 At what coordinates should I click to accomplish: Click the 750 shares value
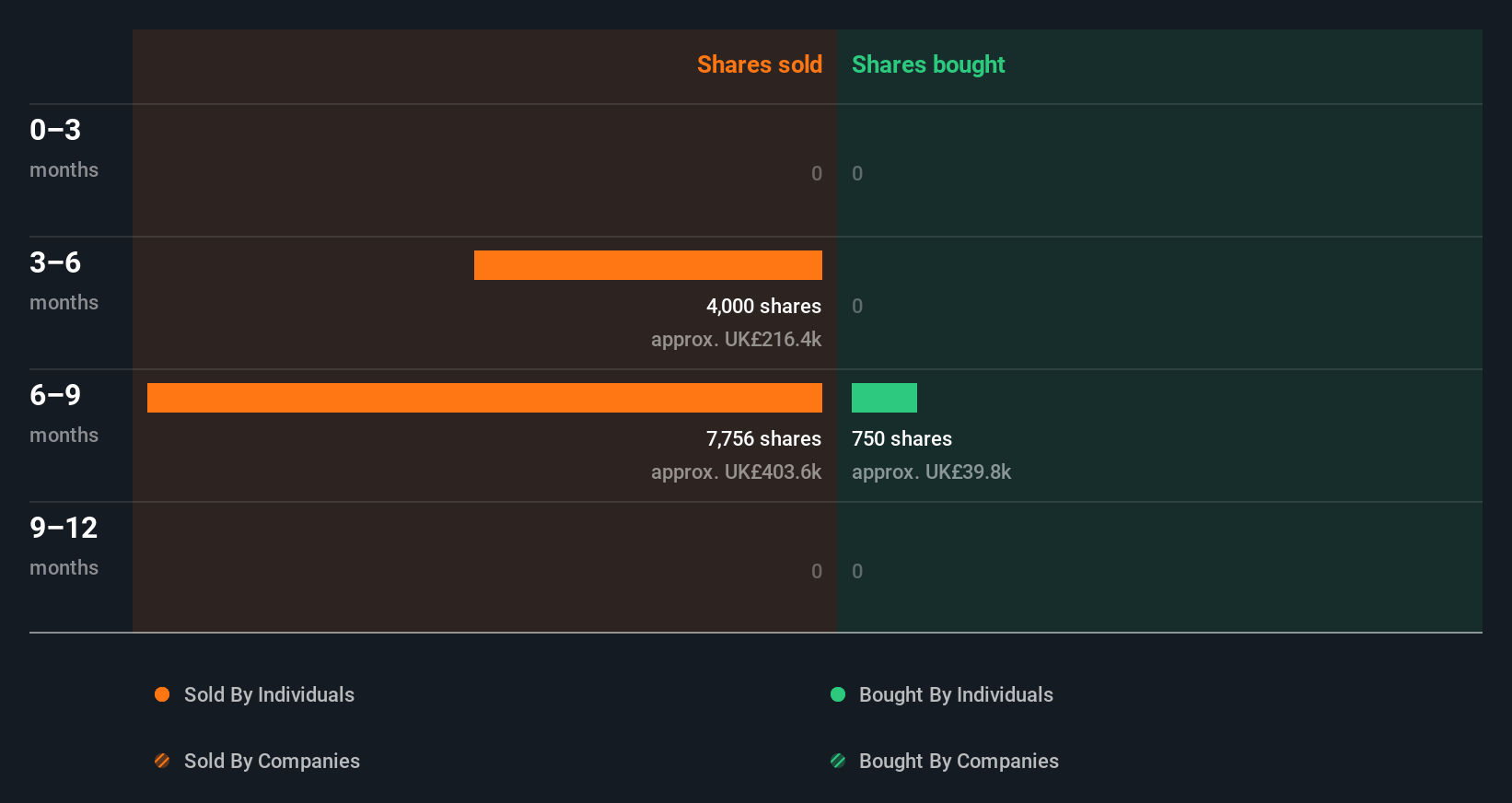click(x=901, y=438)
